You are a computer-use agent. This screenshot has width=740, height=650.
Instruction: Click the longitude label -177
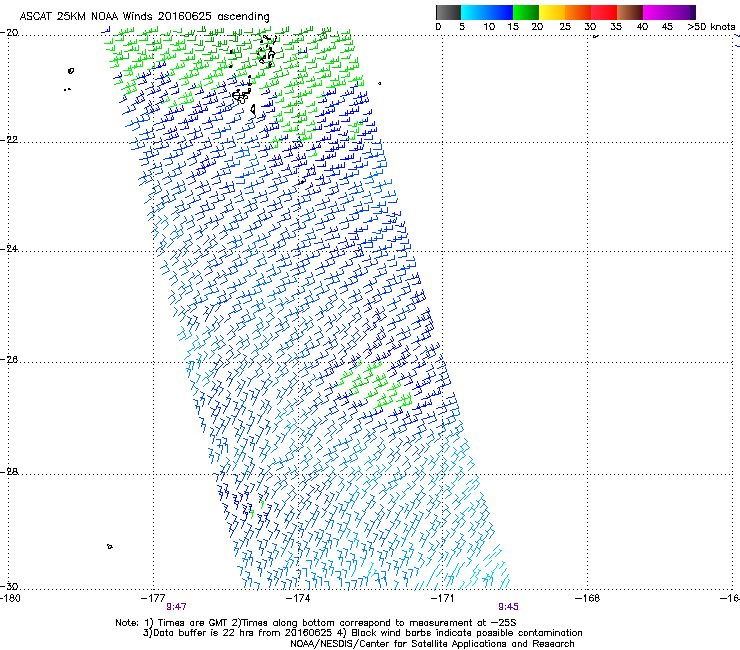tap(153, 598)
